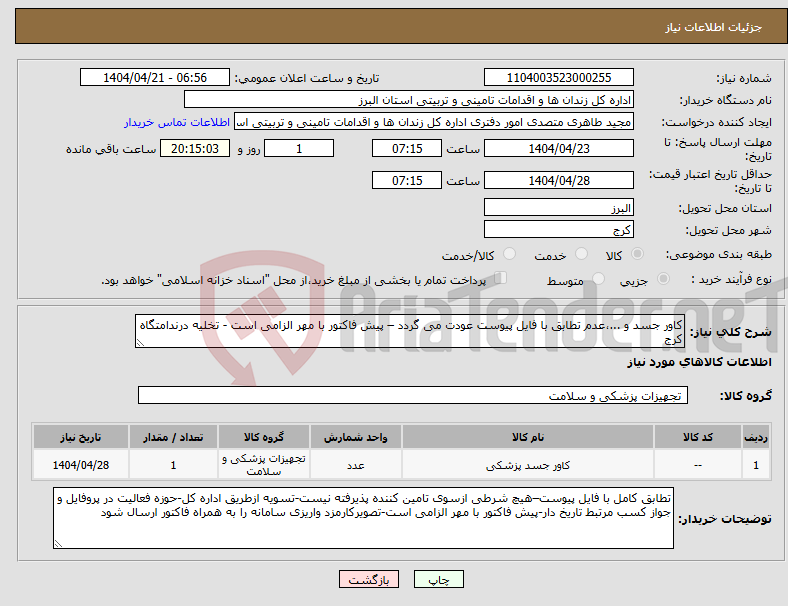Click the price validity time 07:15 field
This screenshot has width=788, height=606.
[407, 180]
